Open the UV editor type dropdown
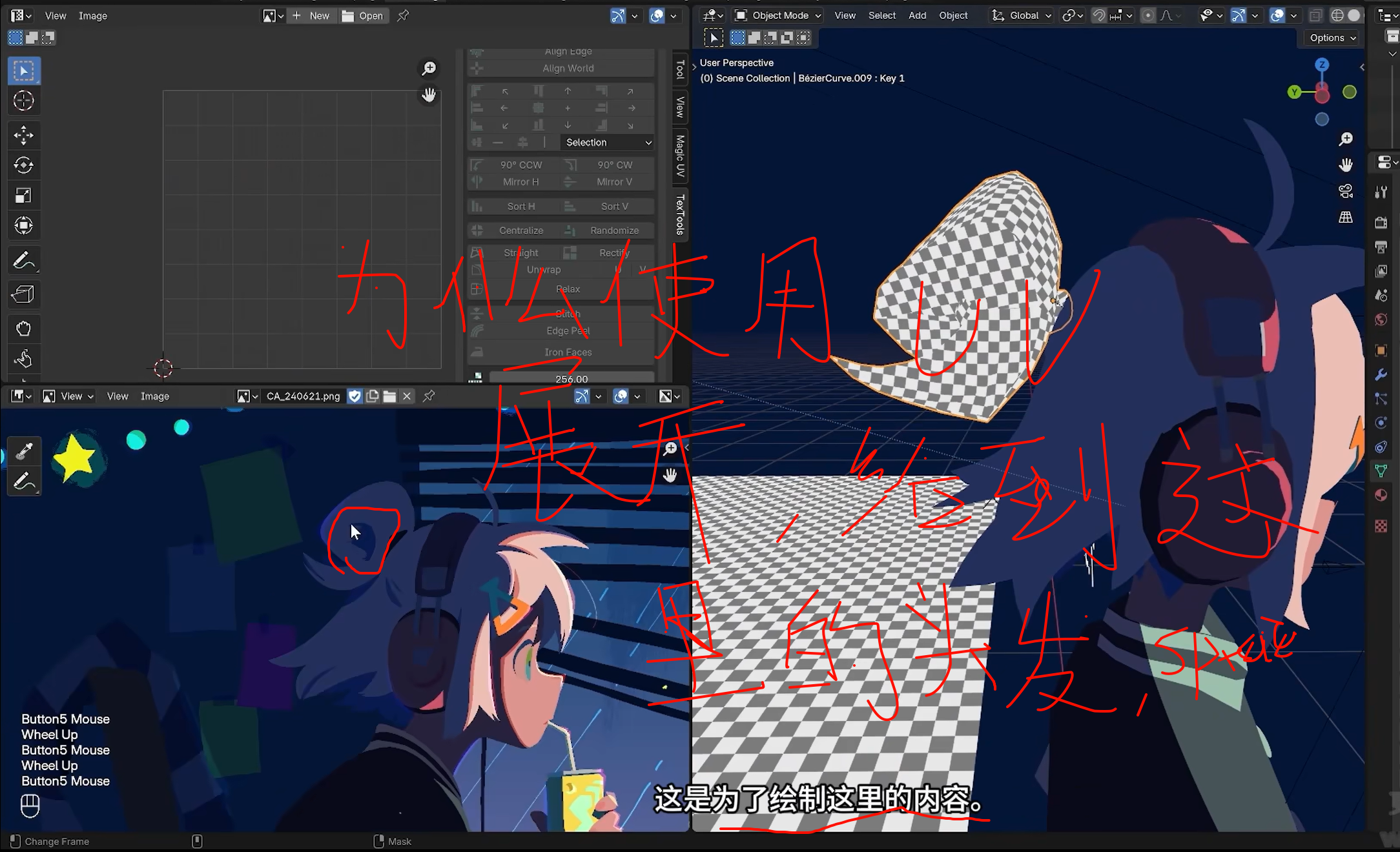 click(21, 15)
